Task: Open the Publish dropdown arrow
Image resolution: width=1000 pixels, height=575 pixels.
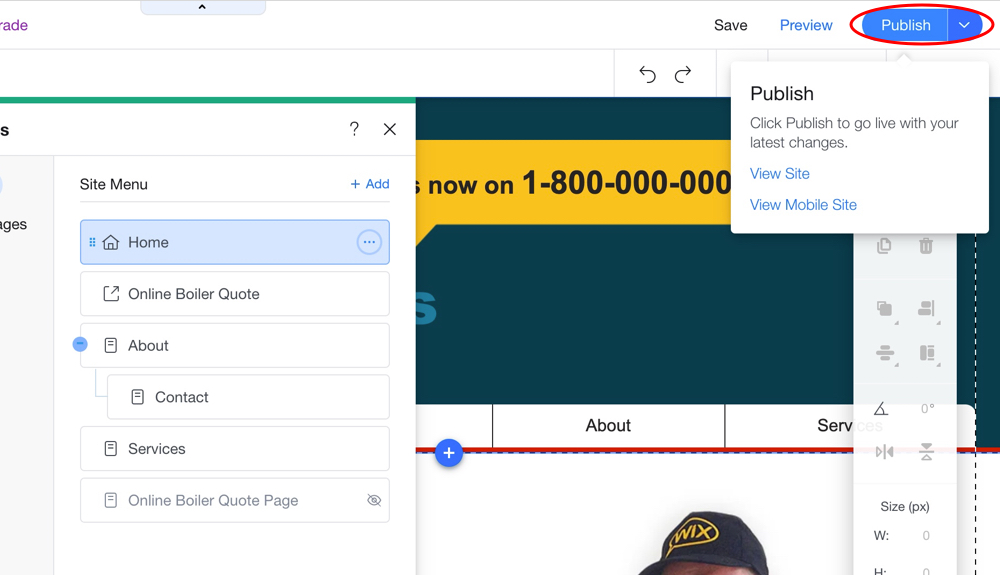Action: click(x=964, y=25)
